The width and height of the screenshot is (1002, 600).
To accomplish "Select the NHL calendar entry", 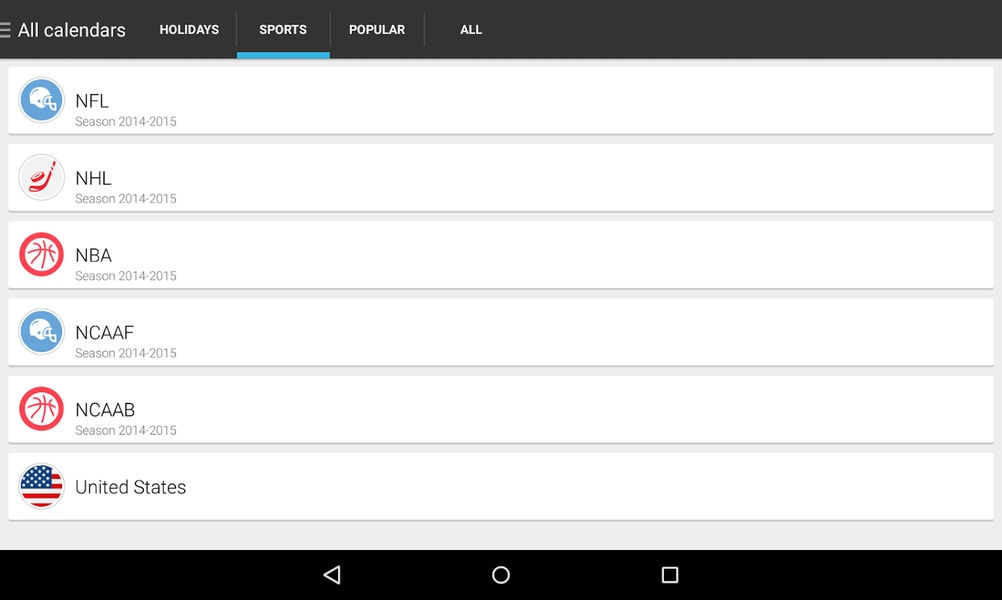I will (501, 178).
